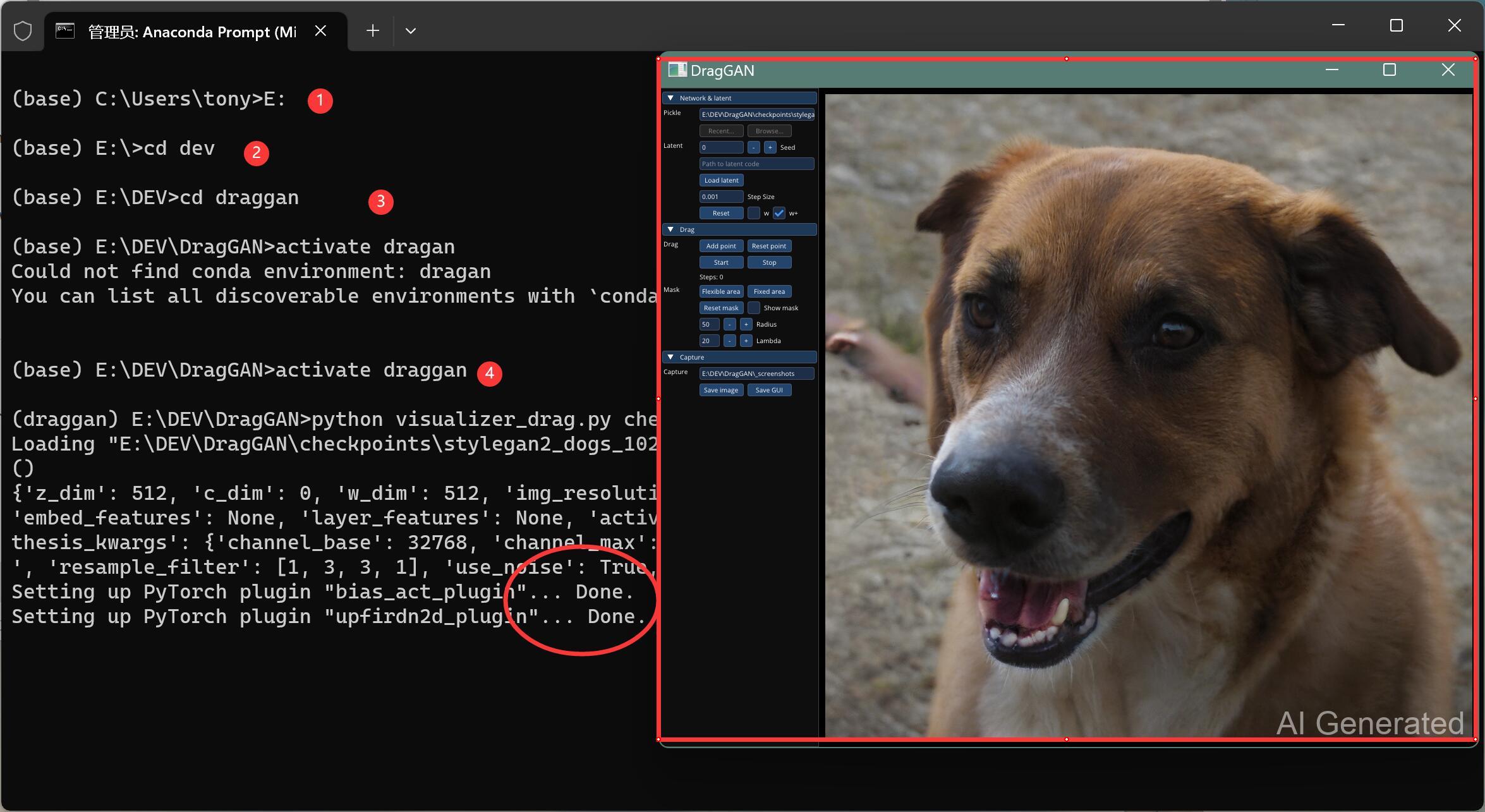Click the Step Size field

(721, 197)
